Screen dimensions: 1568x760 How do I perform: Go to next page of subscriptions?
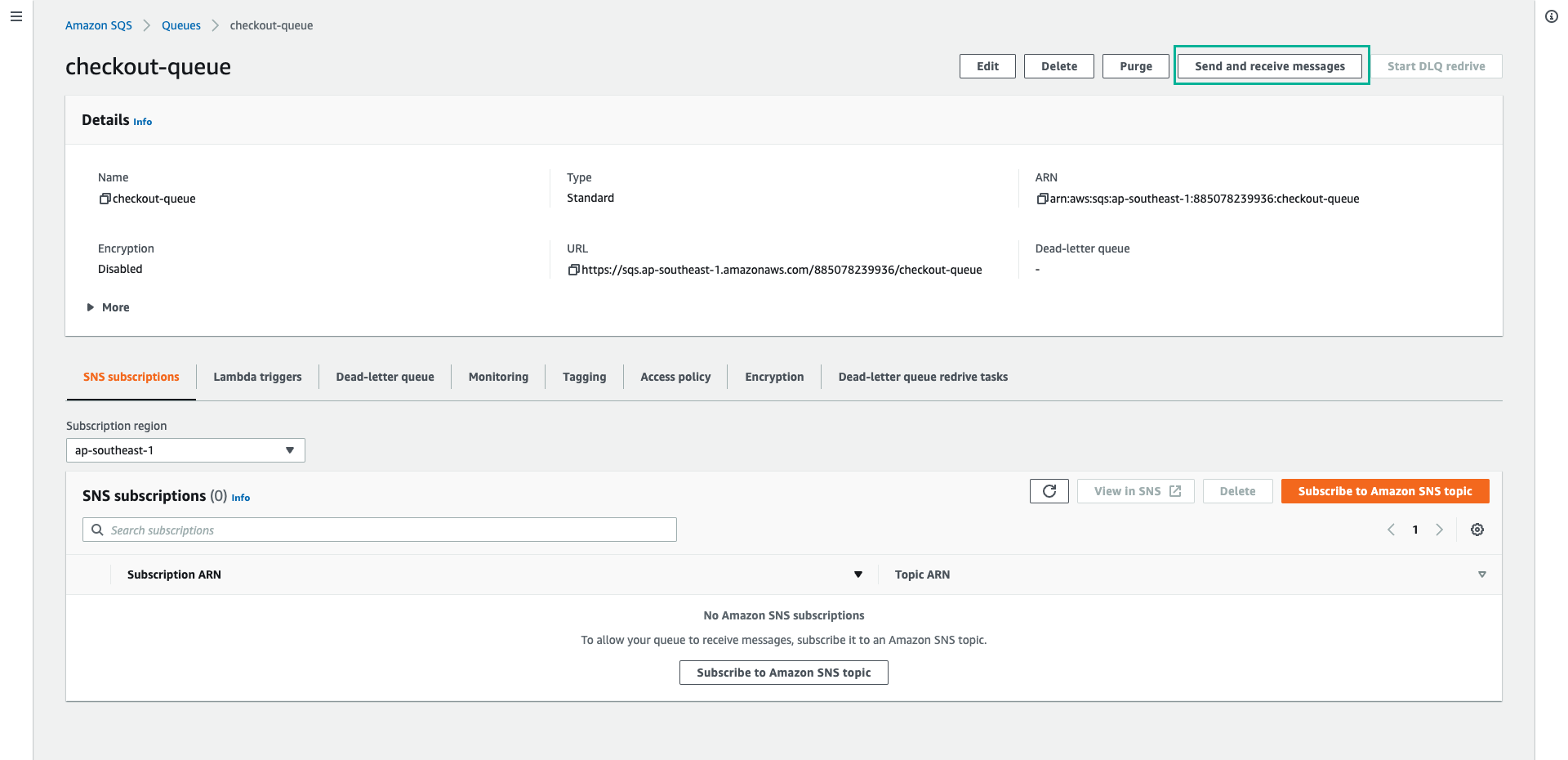(x=1440, y=530)
